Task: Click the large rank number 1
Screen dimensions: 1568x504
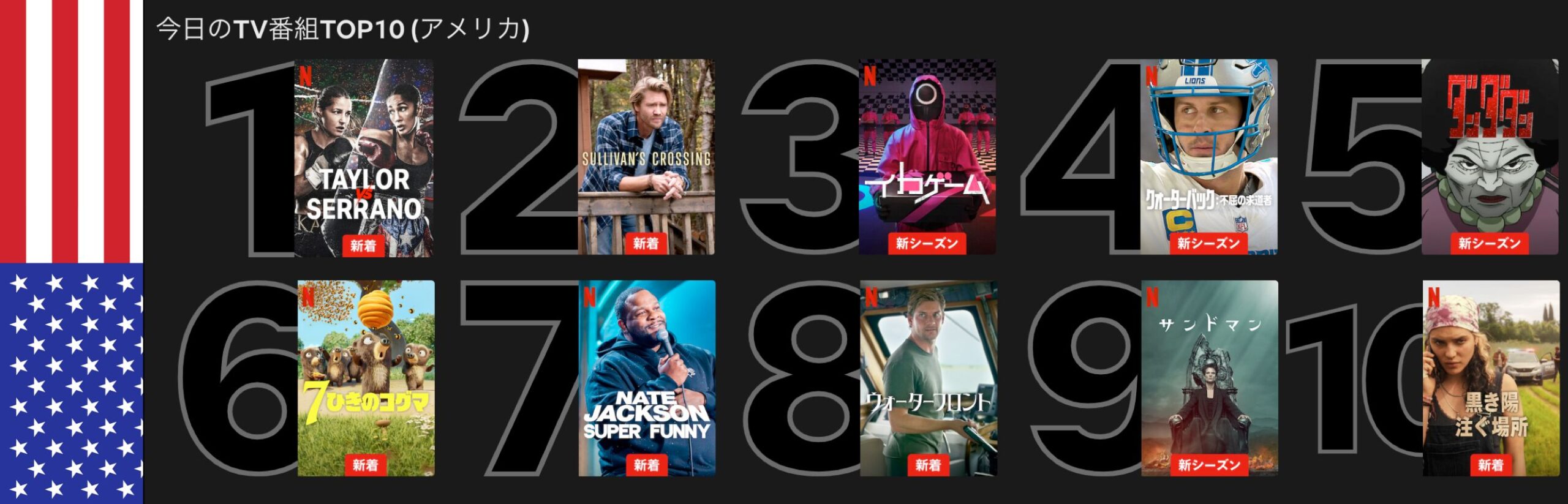Action: click(x=250, y=159)
